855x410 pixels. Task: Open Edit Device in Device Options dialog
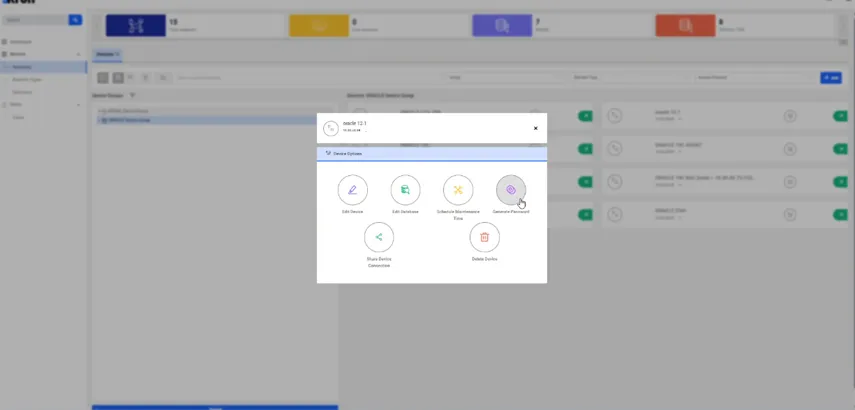point(352,190)
